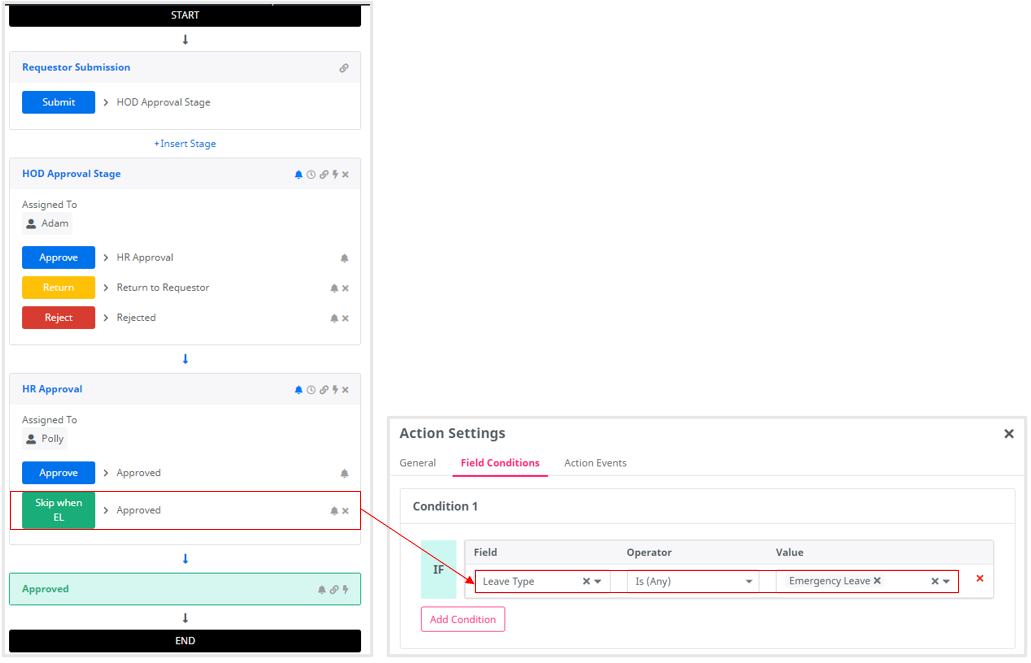The image size is (1031, 663).
Task: Remove Emergency Leave tag from Value
Action: tap(877, 581)
